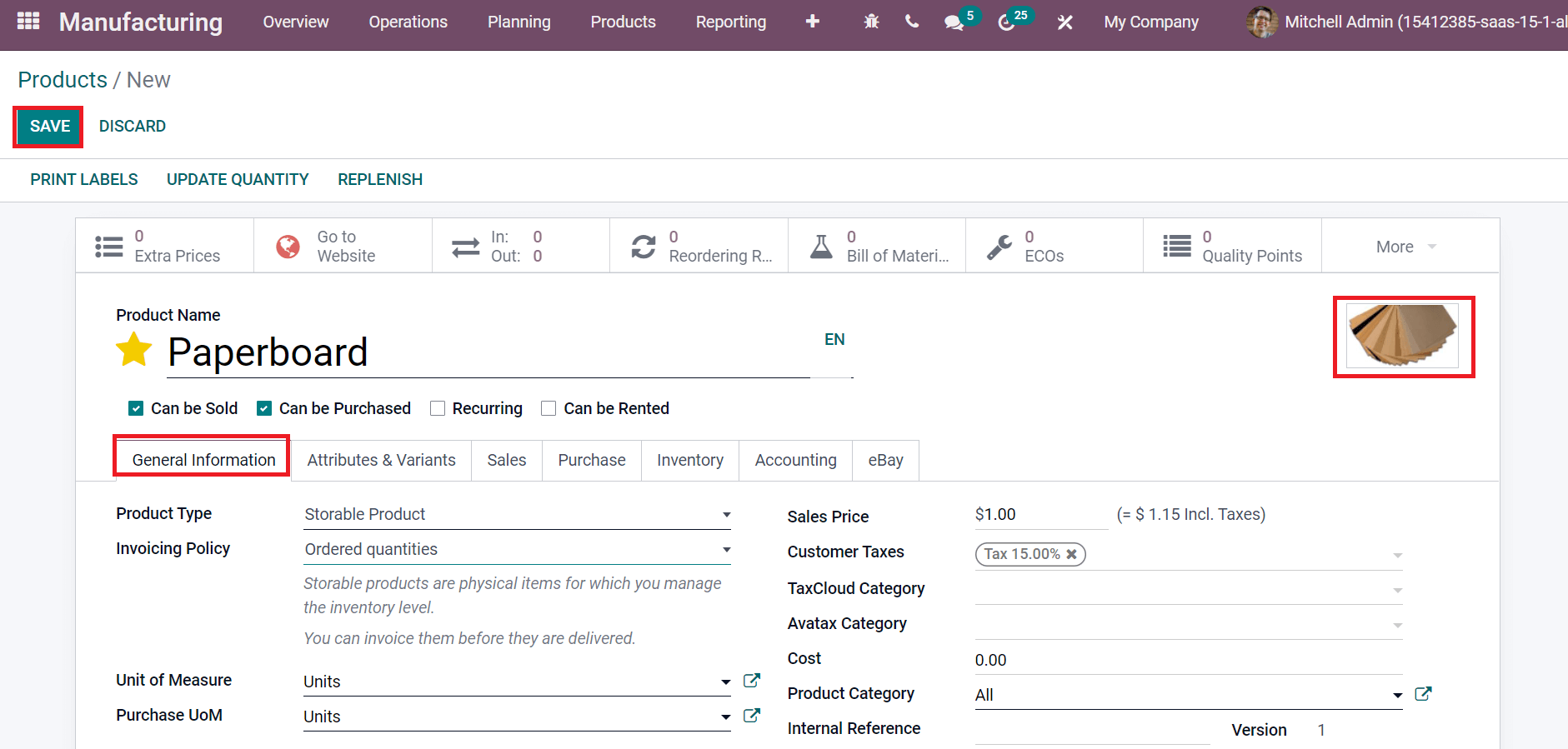The width and height of the screenshot is (1568, 749).
Task: Uncheck the Can be Sold checkbox
Action: click(x=136, y=408)
